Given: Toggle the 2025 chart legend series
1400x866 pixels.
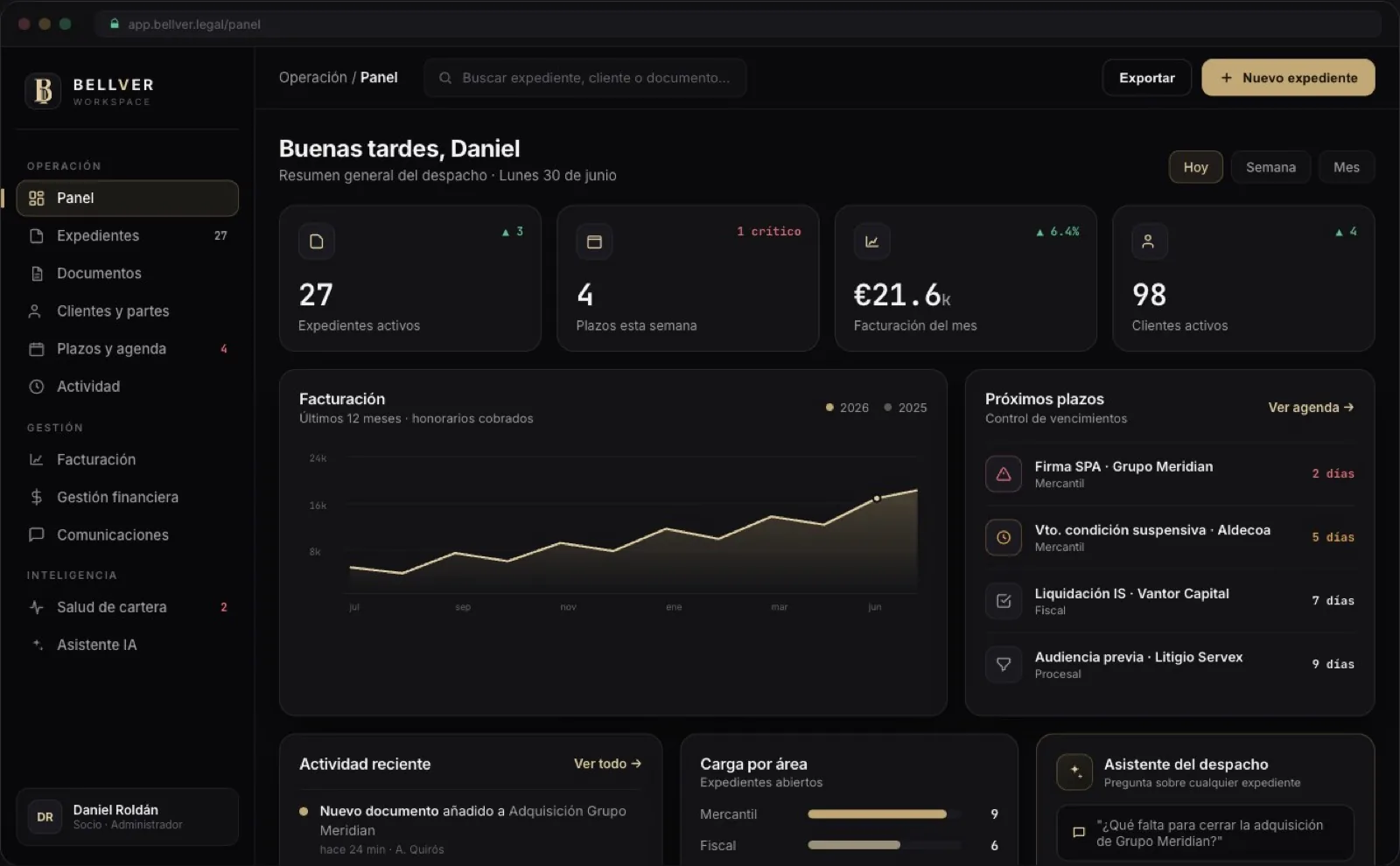Looking at the screenshot, I should [x=905, y=408].
